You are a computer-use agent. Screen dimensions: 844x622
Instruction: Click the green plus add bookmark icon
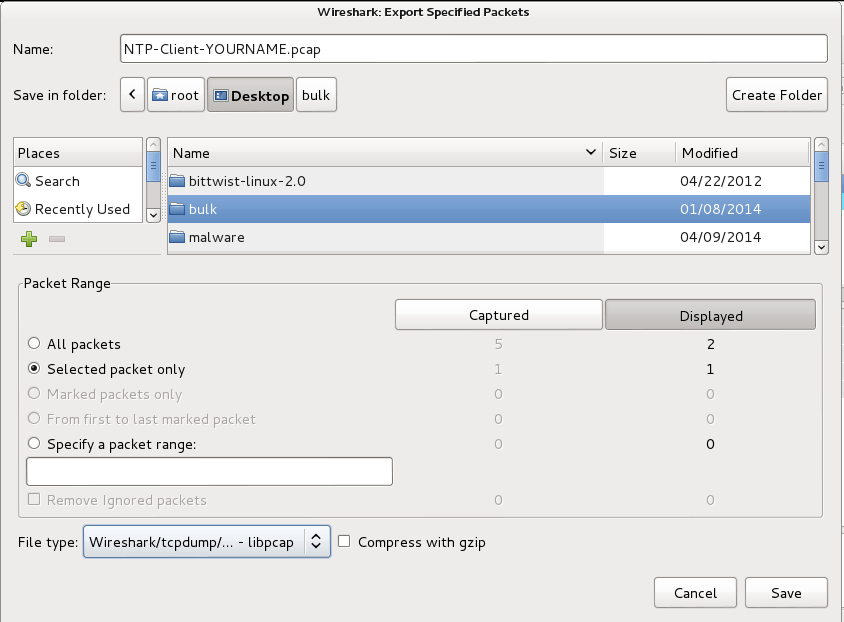(28, 240)
